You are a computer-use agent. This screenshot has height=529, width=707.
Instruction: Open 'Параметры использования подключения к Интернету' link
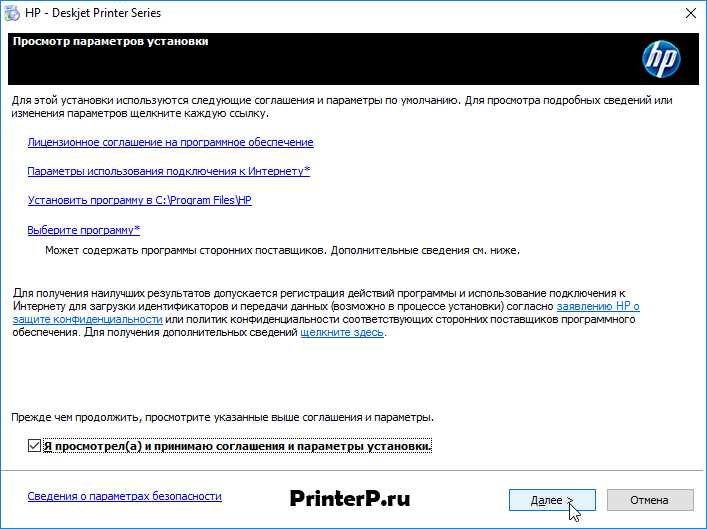[x=168, y=172]
